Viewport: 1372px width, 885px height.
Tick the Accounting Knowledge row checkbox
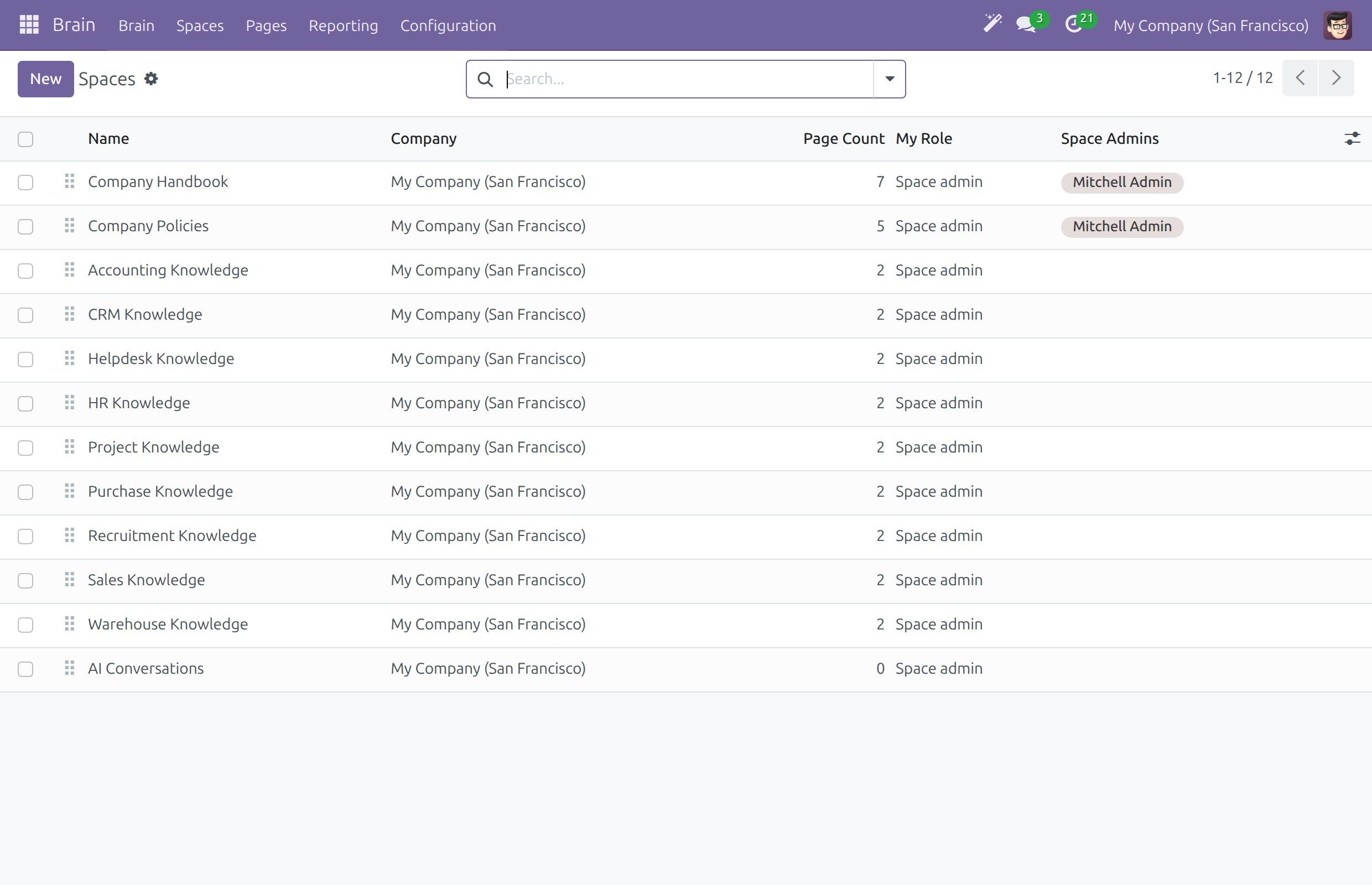pos(25,270)
